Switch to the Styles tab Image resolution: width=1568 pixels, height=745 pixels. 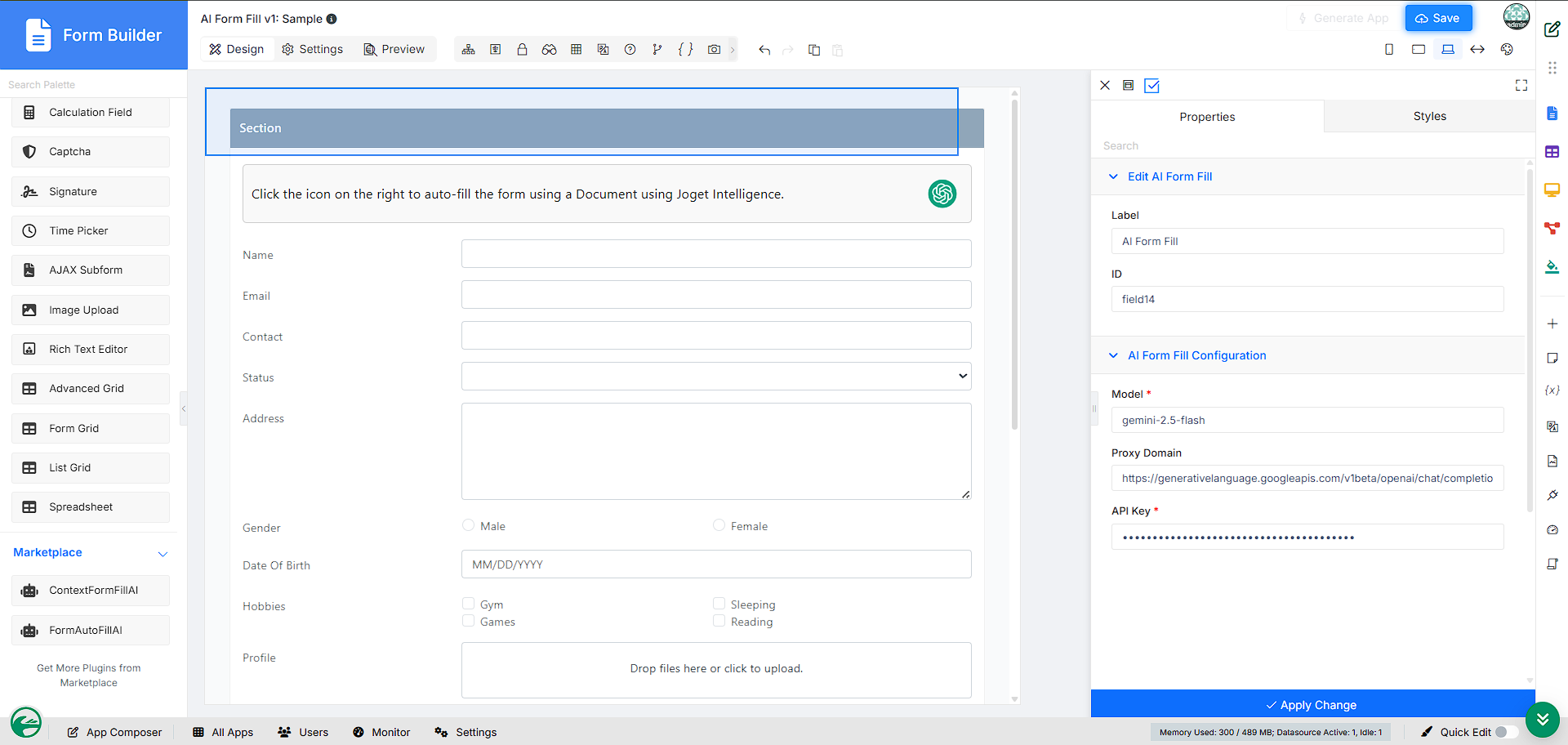(x=1429, y=116)
